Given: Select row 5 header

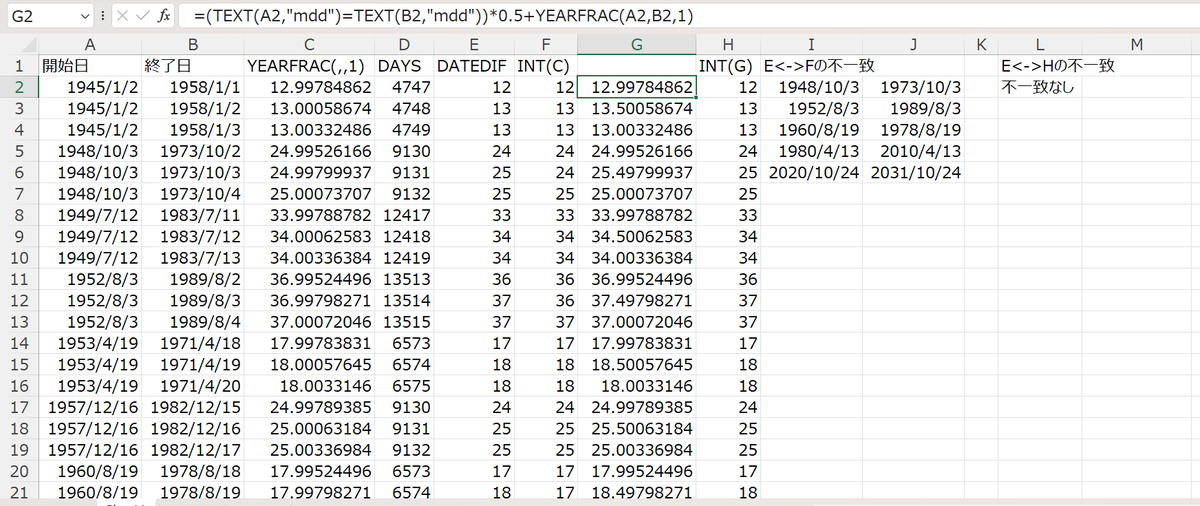Looking at the screenshot, I should tap(19, 152).
